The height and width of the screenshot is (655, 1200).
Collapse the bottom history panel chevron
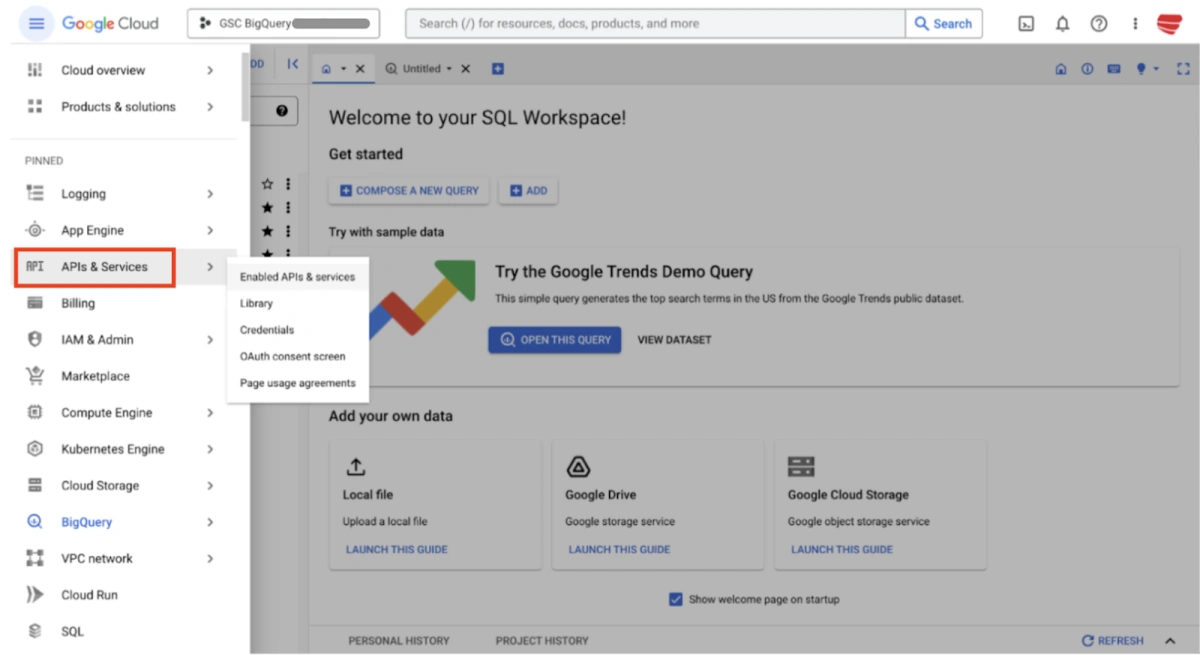click(x=1170, y=640)
